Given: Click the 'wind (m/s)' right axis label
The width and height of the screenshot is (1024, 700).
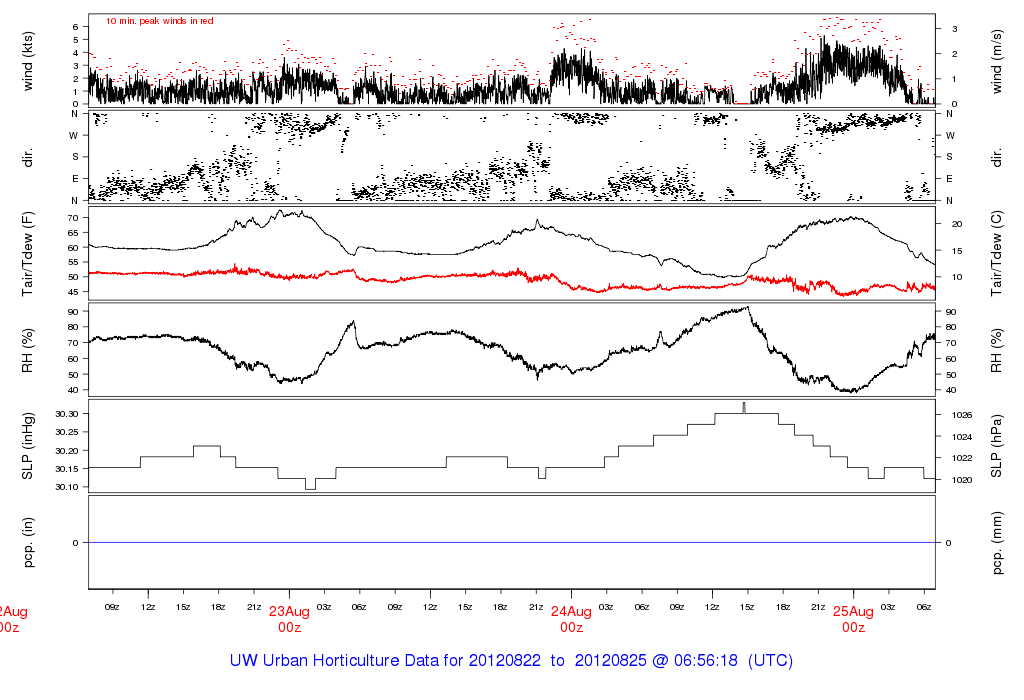Looking at the screenshot, I should (x=997, y=61).
